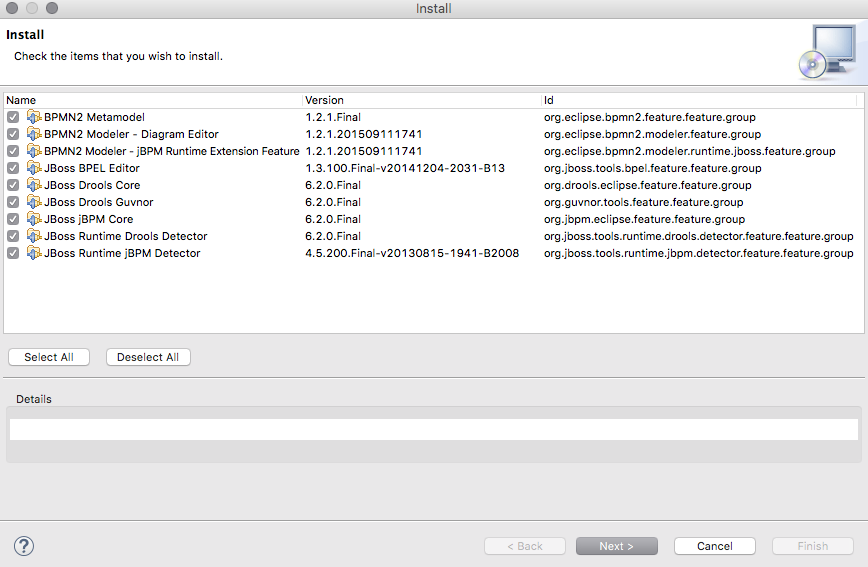The width and height of the screenshot is (868, 567).
Task: Click the install wizard computer and CD image
Action: pyautogui.click(x=828, y=51)
